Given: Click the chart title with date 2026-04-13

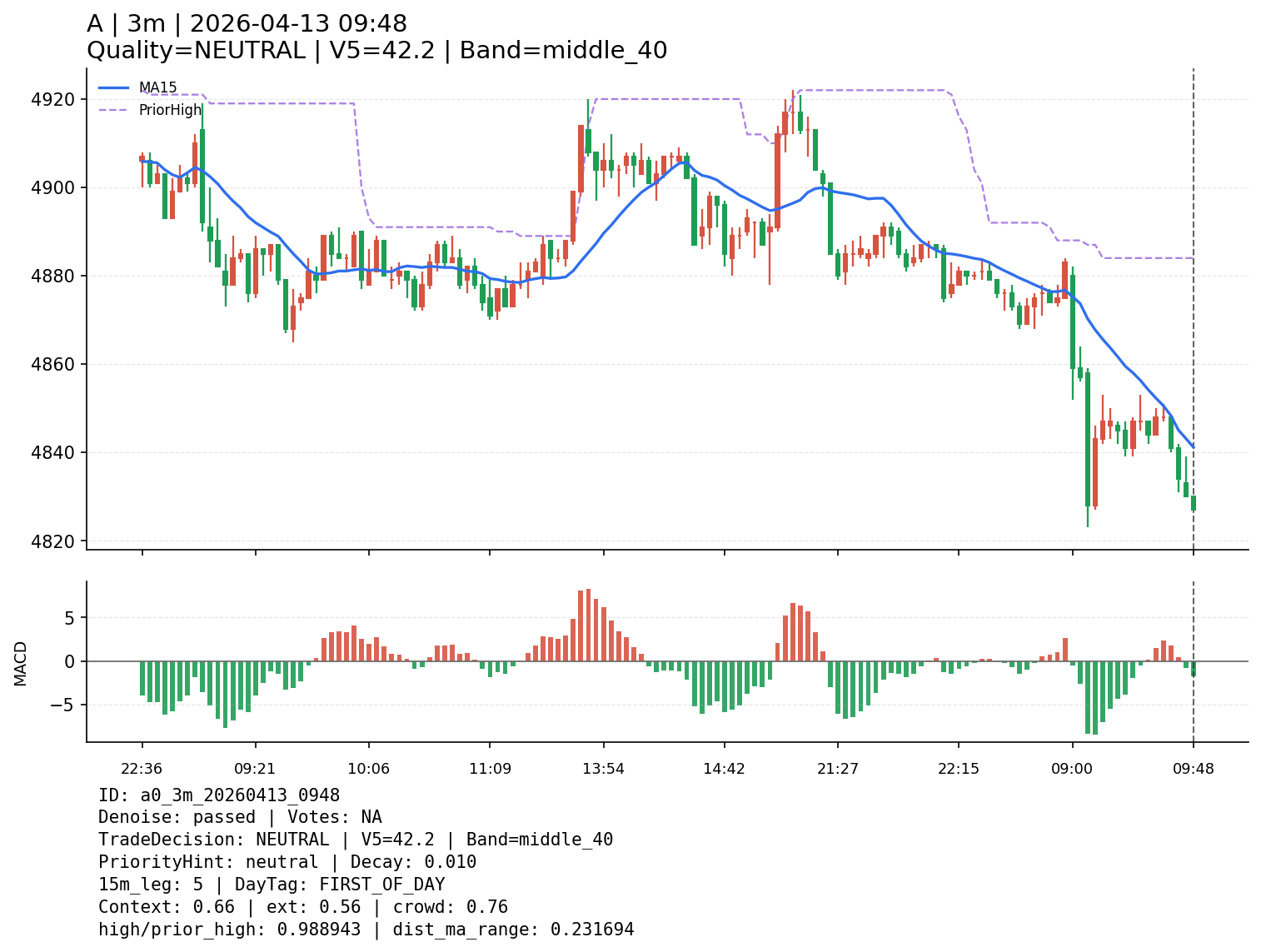Looking at the screenshot, I should [247, 24].
